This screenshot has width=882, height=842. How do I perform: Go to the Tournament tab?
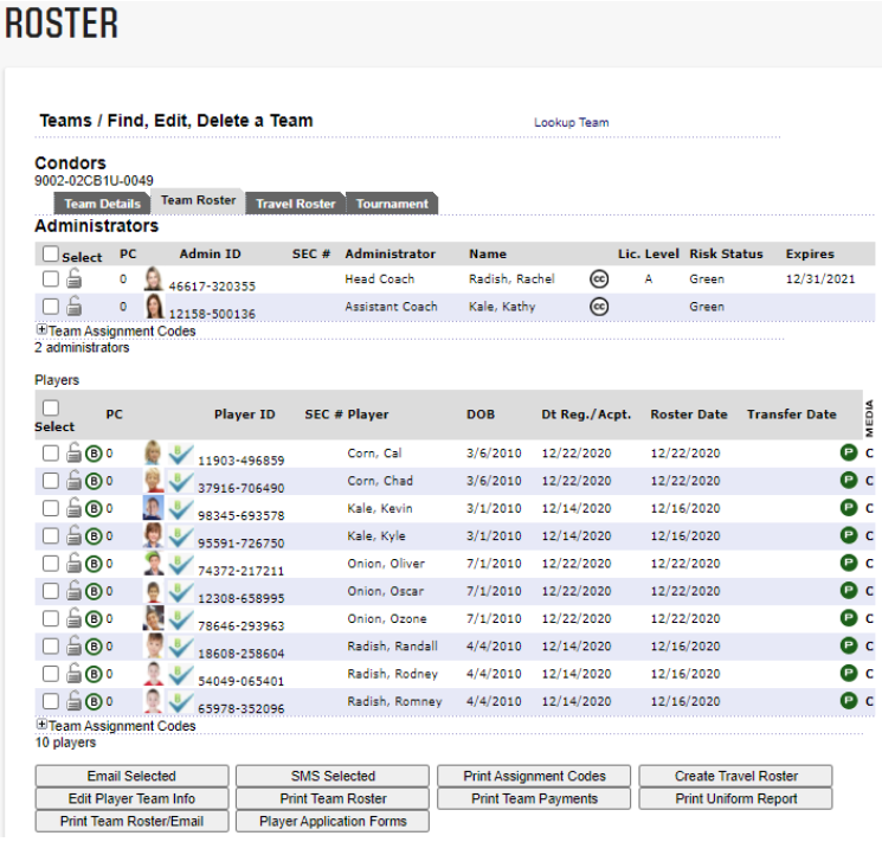coord(392,204)
